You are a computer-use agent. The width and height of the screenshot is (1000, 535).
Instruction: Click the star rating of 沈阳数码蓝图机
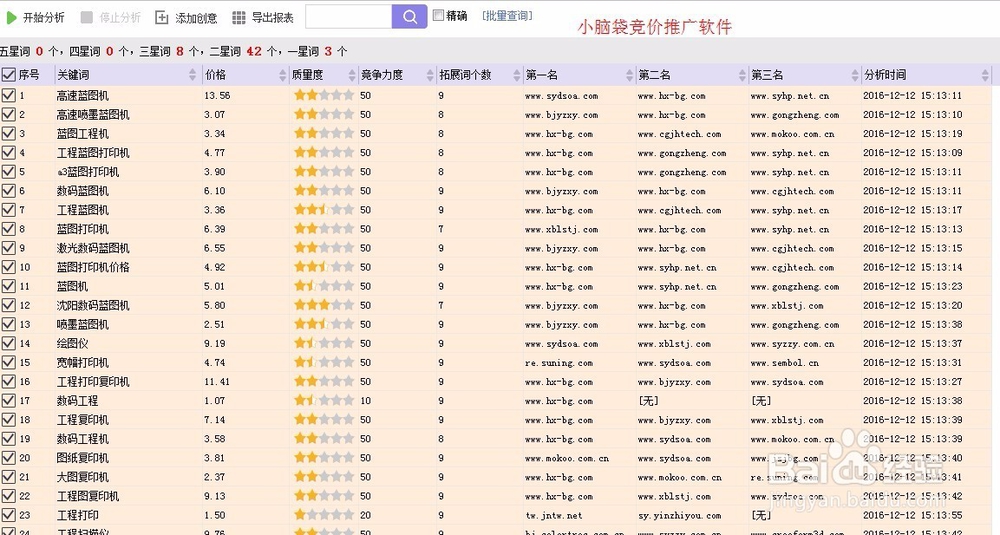click(324, 305)
